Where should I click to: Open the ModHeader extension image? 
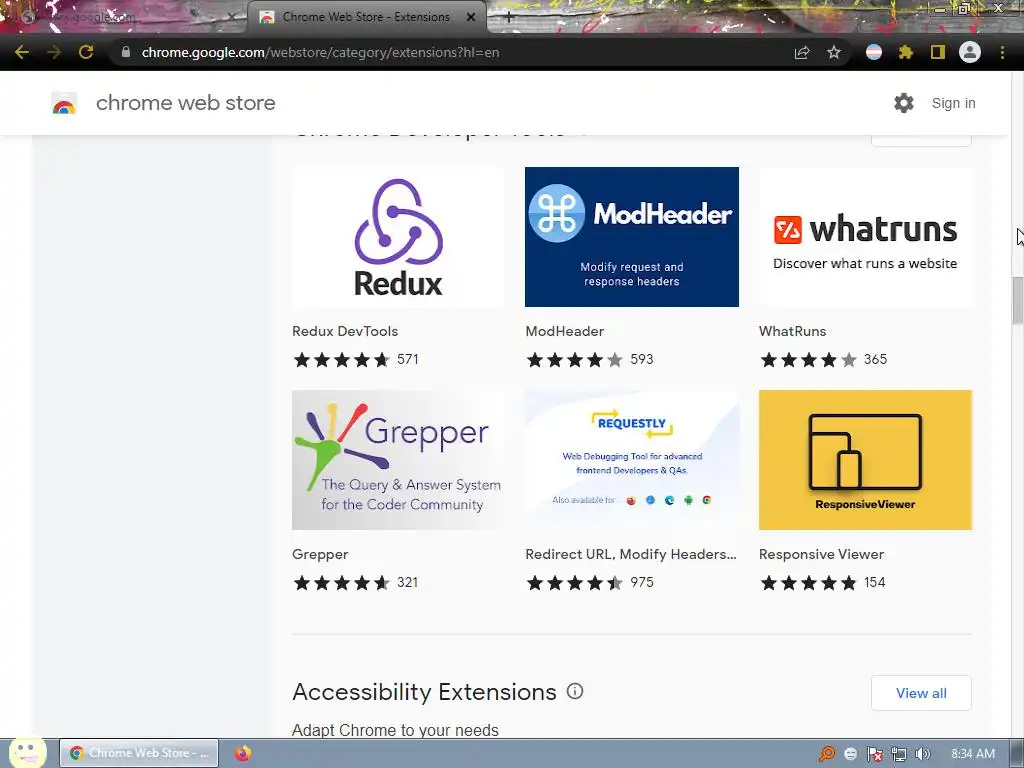pos(632,237)
